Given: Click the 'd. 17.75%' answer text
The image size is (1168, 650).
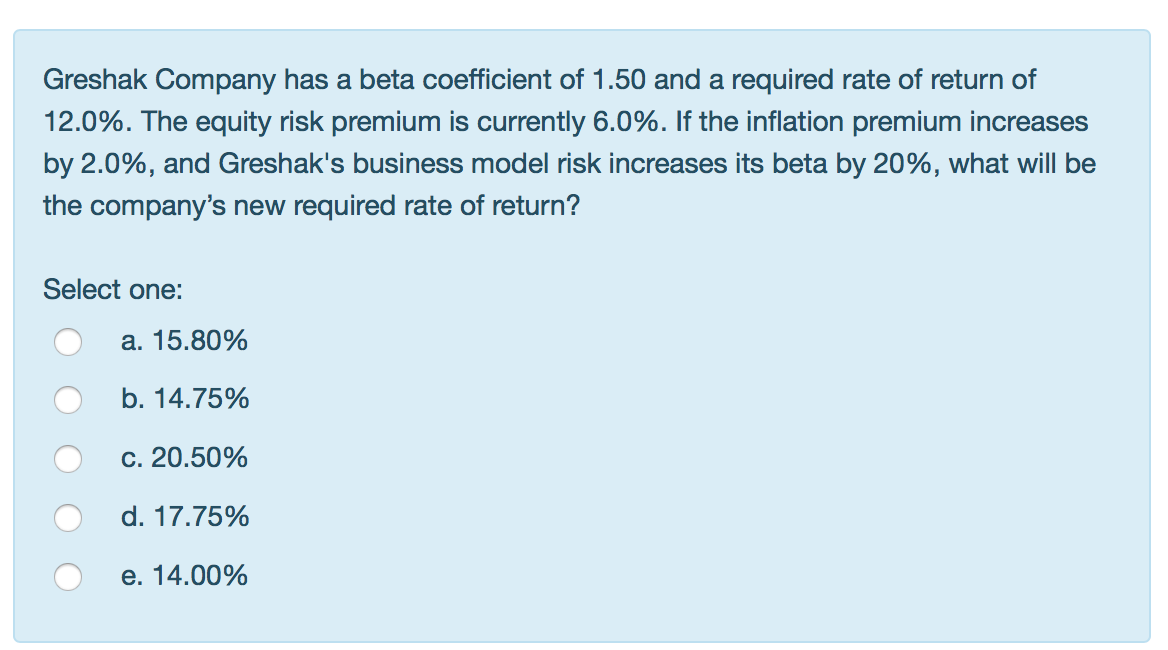Looking at the screenshot, I should pyautogui.click(x=185, y=517).
